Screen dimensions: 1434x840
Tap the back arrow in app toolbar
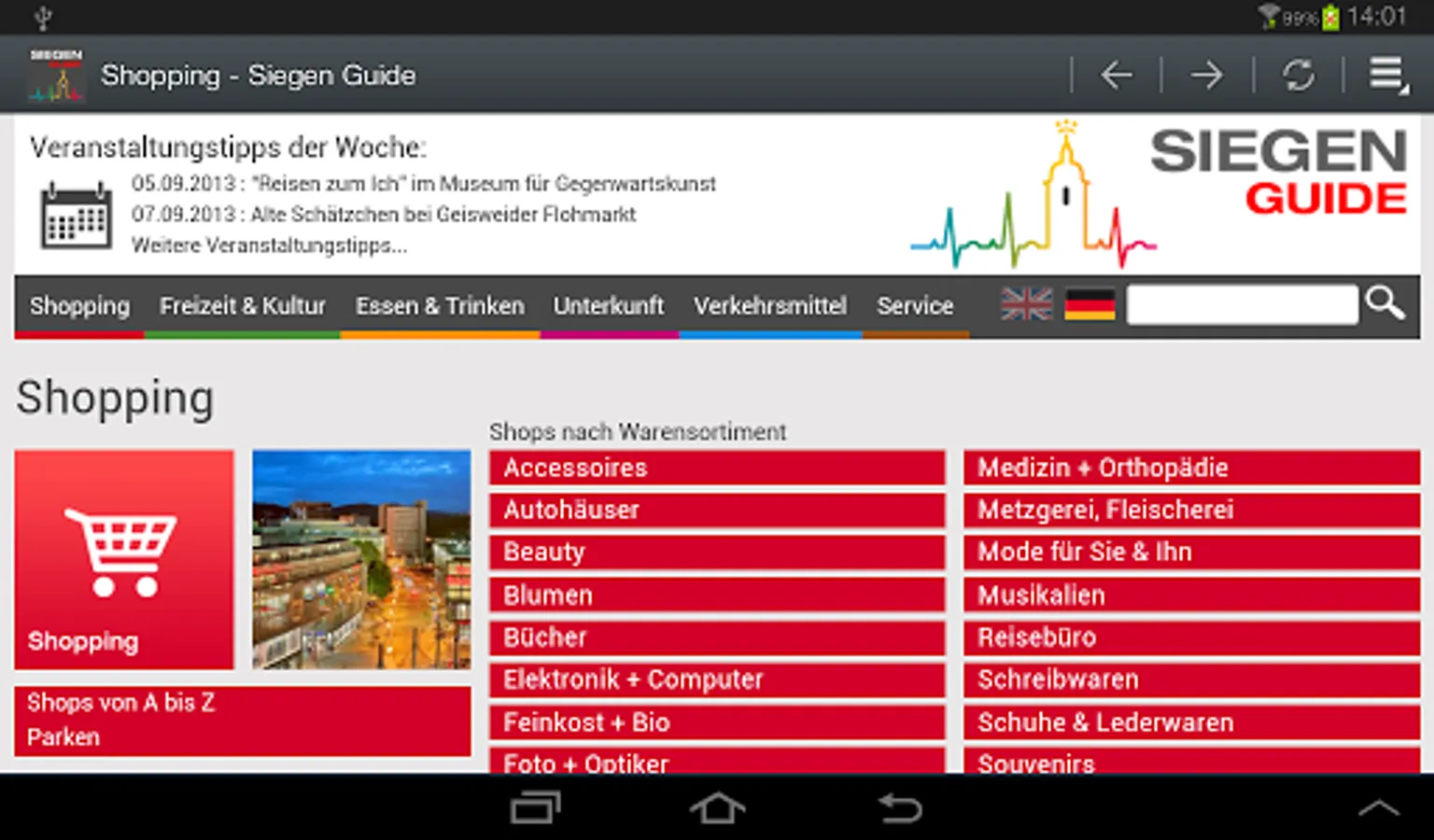[x=1117, y=75]
